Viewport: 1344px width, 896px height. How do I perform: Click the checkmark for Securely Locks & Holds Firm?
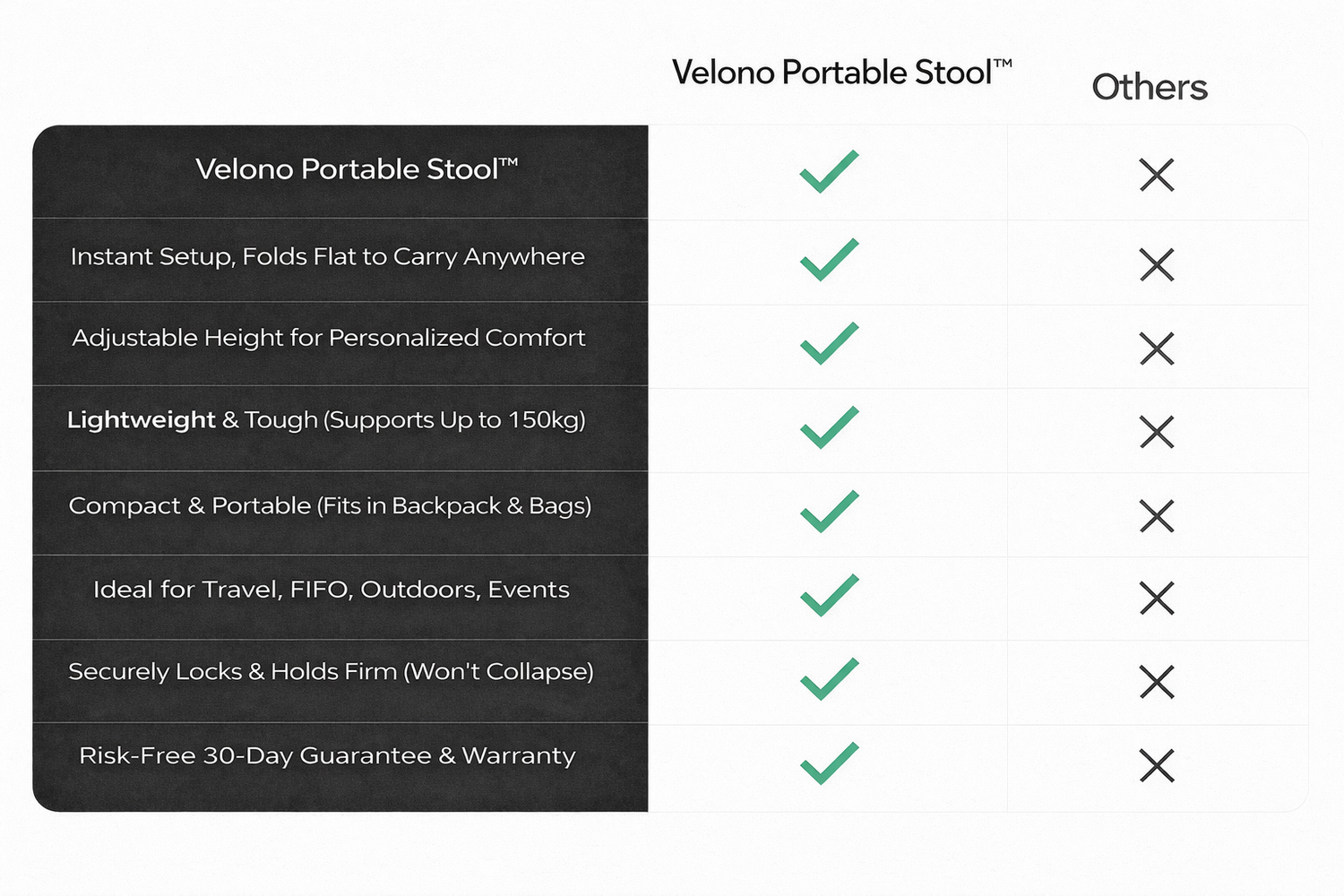point(829,679)
